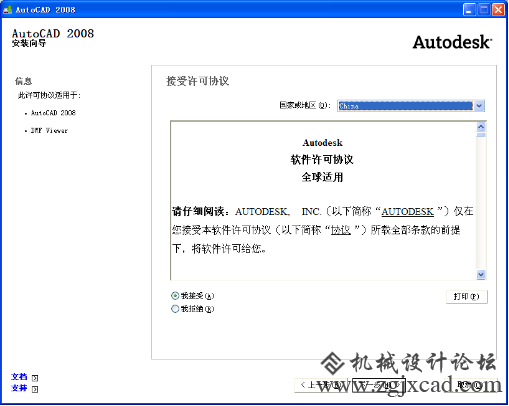Click the arrow of the country combo box

pos(479,106)
